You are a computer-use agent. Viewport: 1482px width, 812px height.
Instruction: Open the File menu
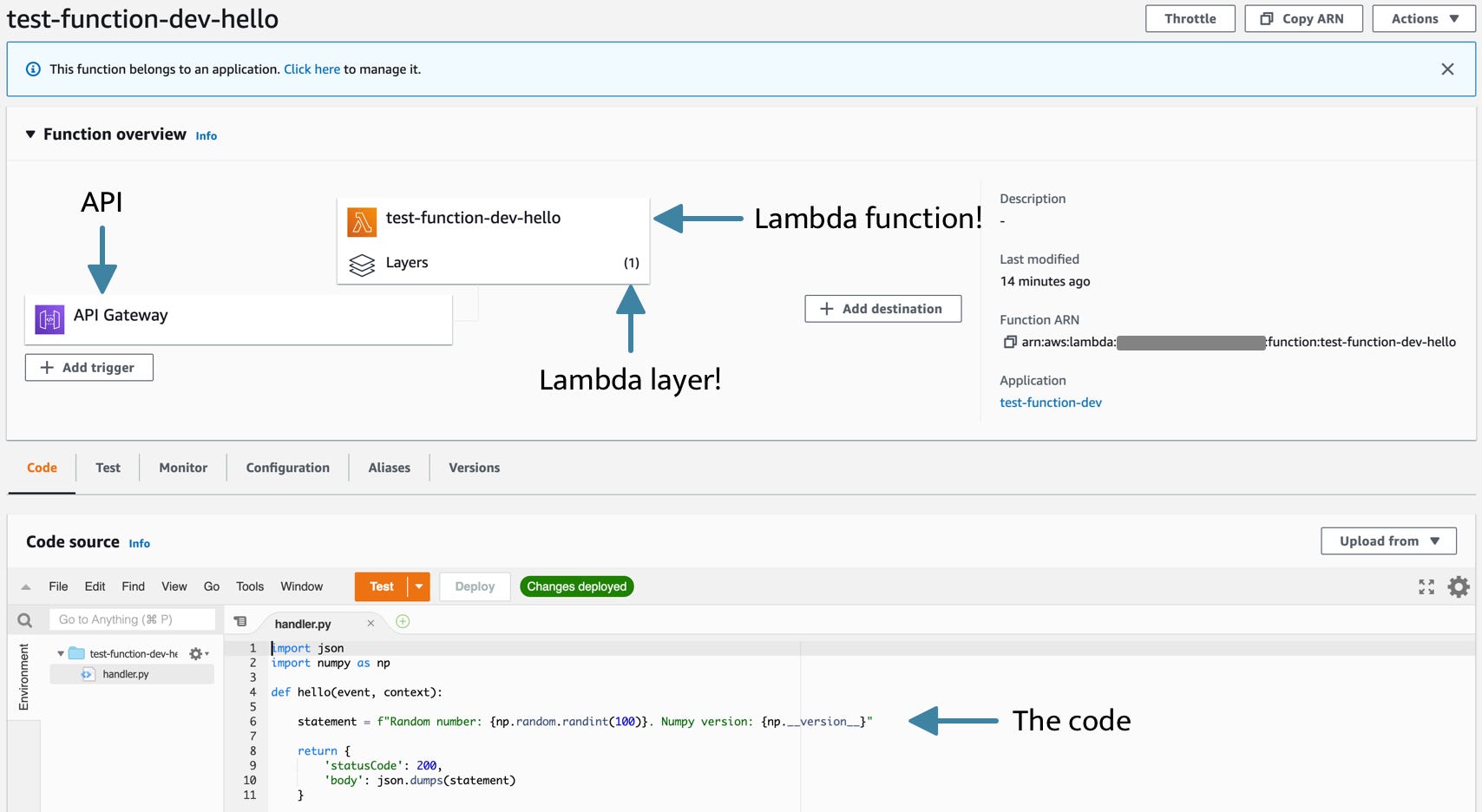58,586
